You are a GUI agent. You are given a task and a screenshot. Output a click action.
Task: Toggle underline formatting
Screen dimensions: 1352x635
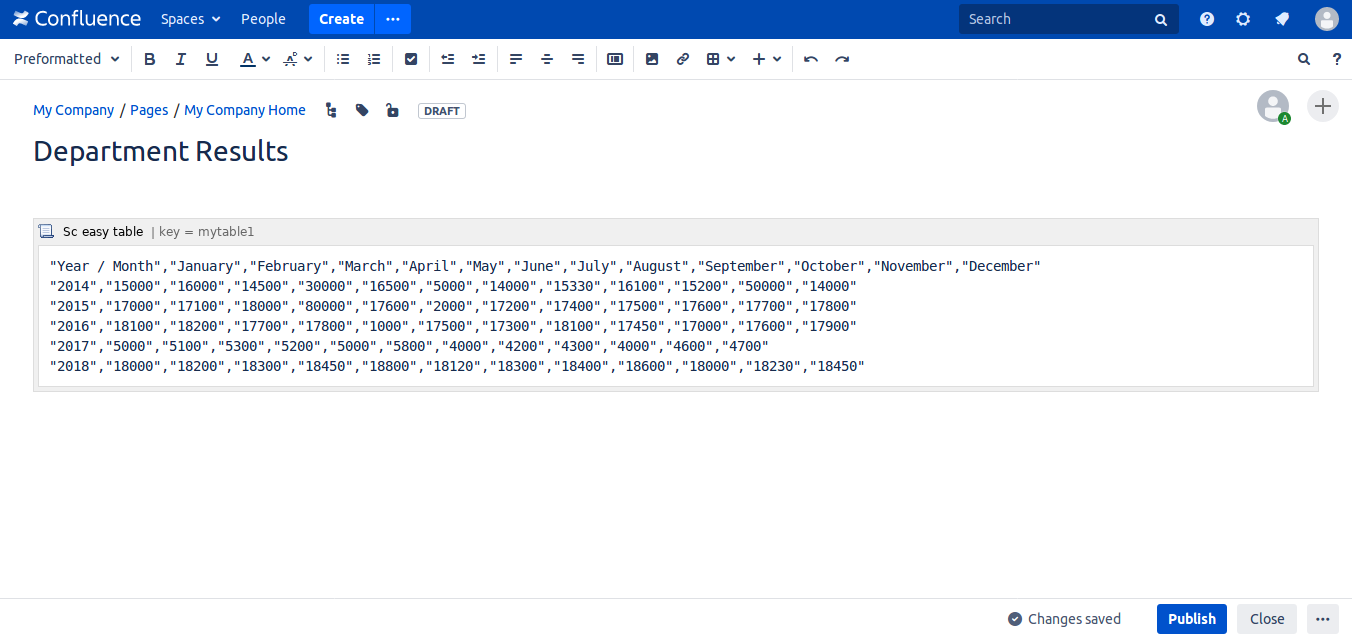[x=212, y=59]
